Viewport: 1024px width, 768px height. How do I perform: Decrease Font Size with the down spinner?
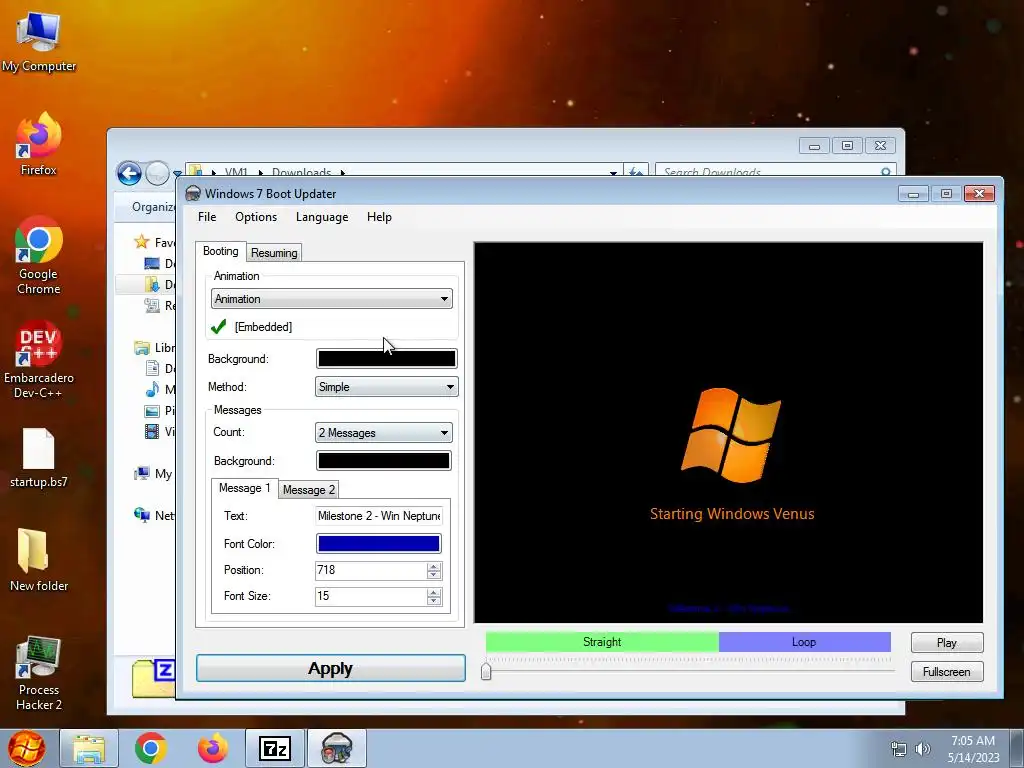(434, 601)
